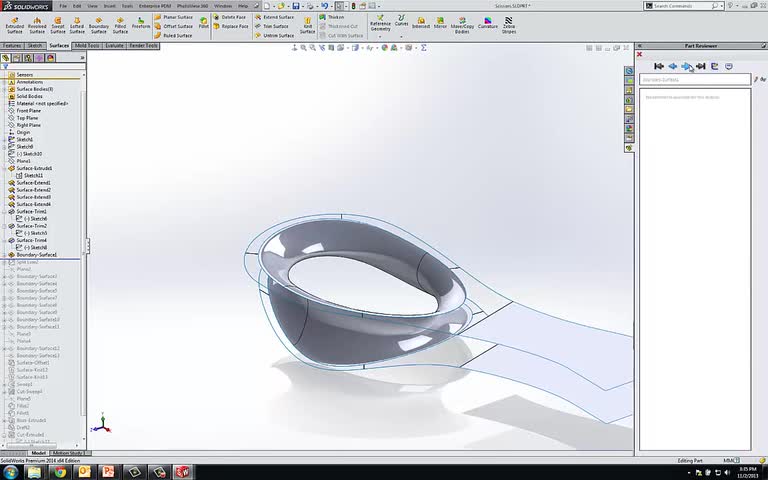Switch to the Mold Tools tab
Viewport: 768px width, 480px height.
point(86,45)
